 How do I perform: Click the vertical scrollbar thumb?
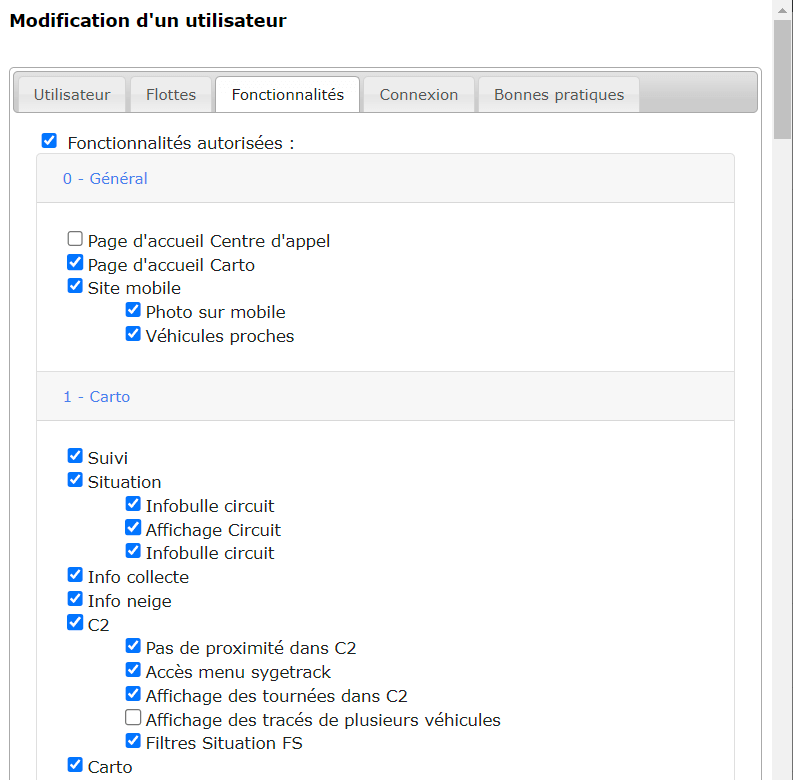(782, 80)
